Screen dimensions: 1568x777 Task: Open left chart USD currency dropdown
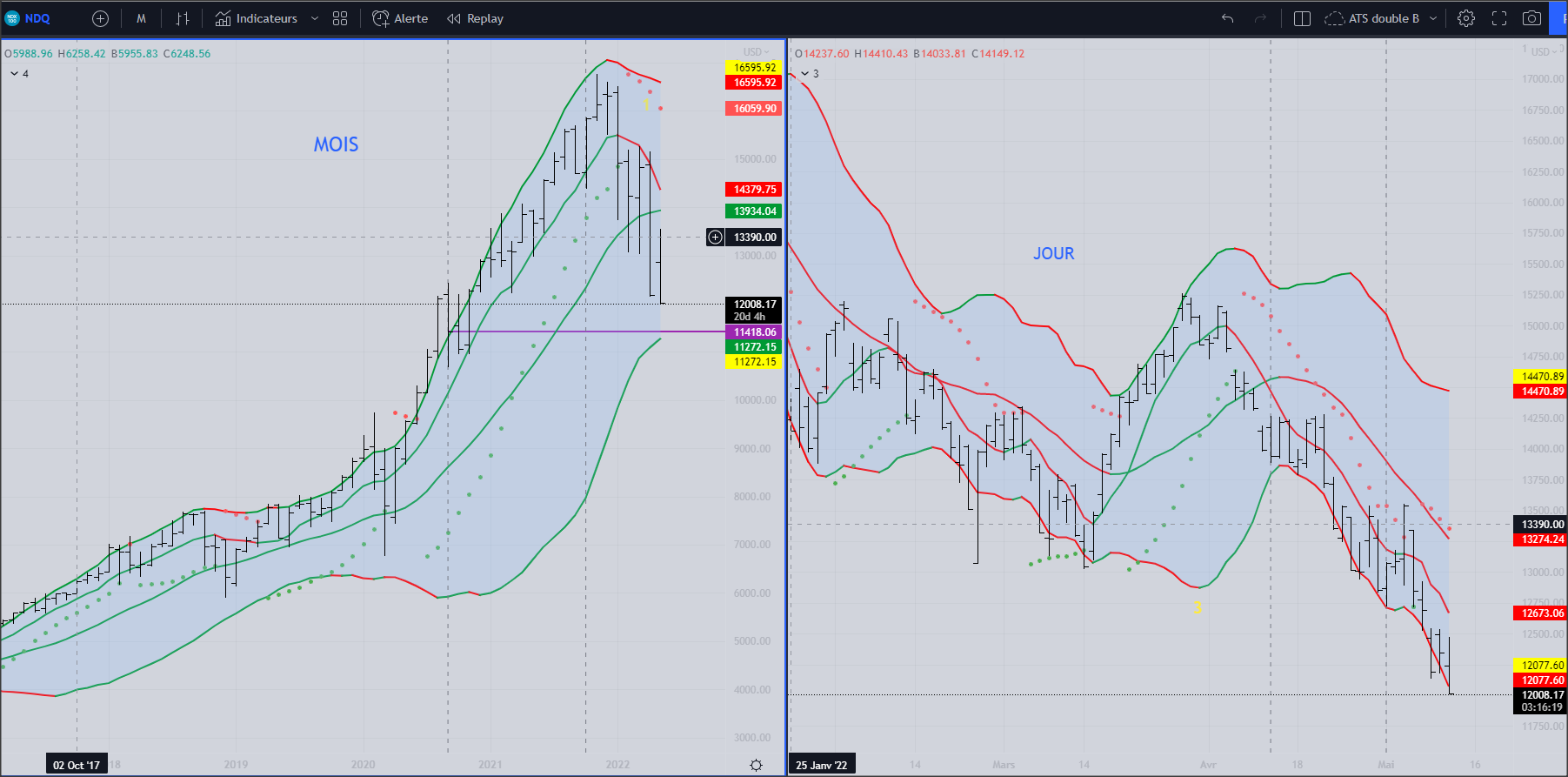point(757,52)
